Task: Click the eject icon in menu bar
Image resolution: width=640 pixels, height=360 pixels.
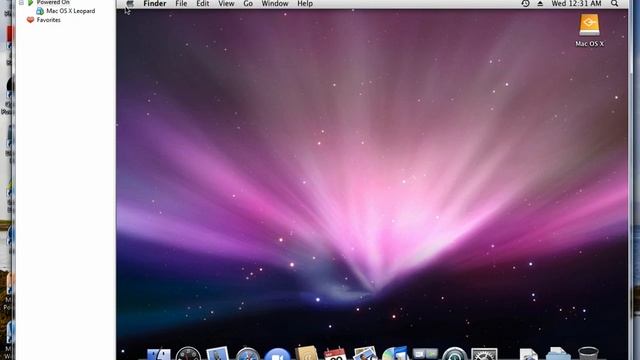Action: pos(540,4)
